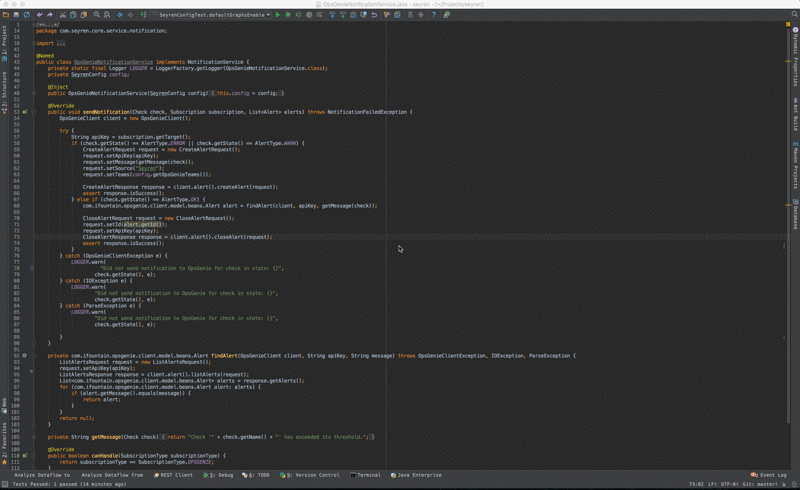Click the Open folder icon in toolbar

click(6, 15)
